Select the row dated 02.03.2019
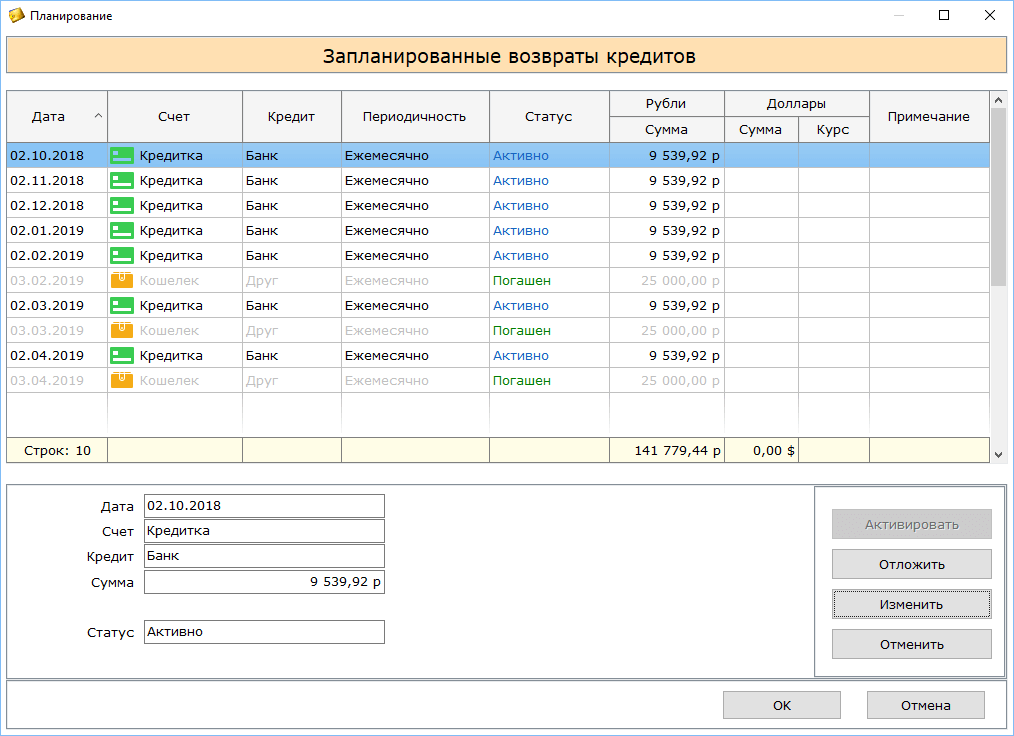The height and width of the screenshot is (736, 1014). [498, 305]
